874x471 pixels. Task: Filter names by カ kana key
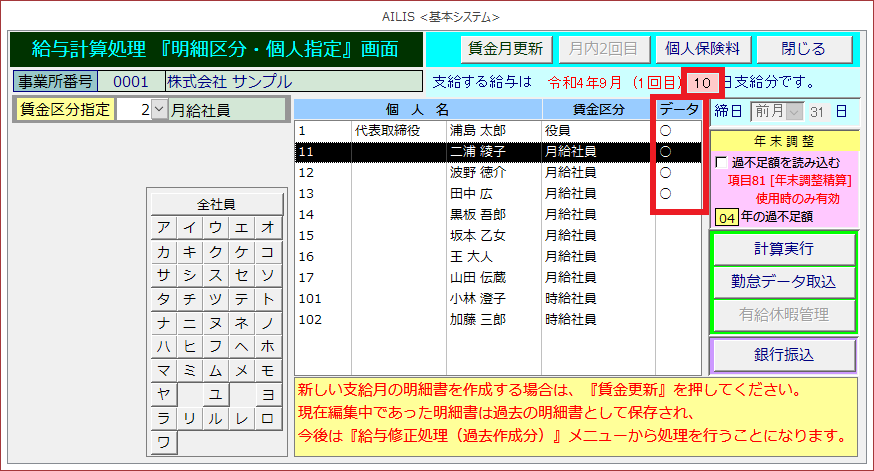[163, 251]
